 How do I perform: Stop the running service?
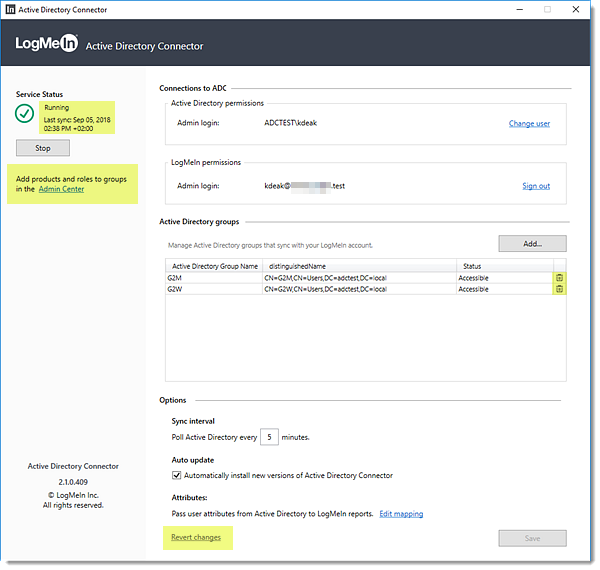point(43,148)
